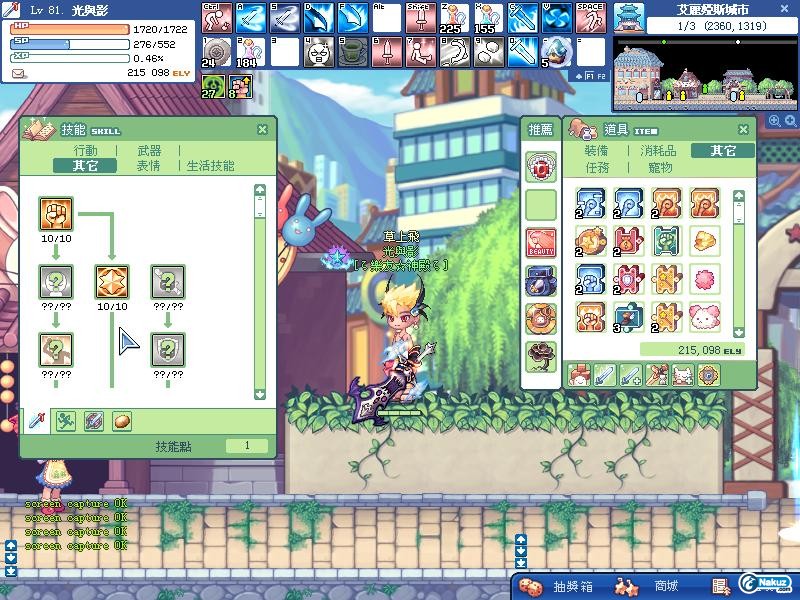Click the skill list scroll-down arrow
Image resolution: width=800 pixels, height=600 pixels.
pos(260,394)
